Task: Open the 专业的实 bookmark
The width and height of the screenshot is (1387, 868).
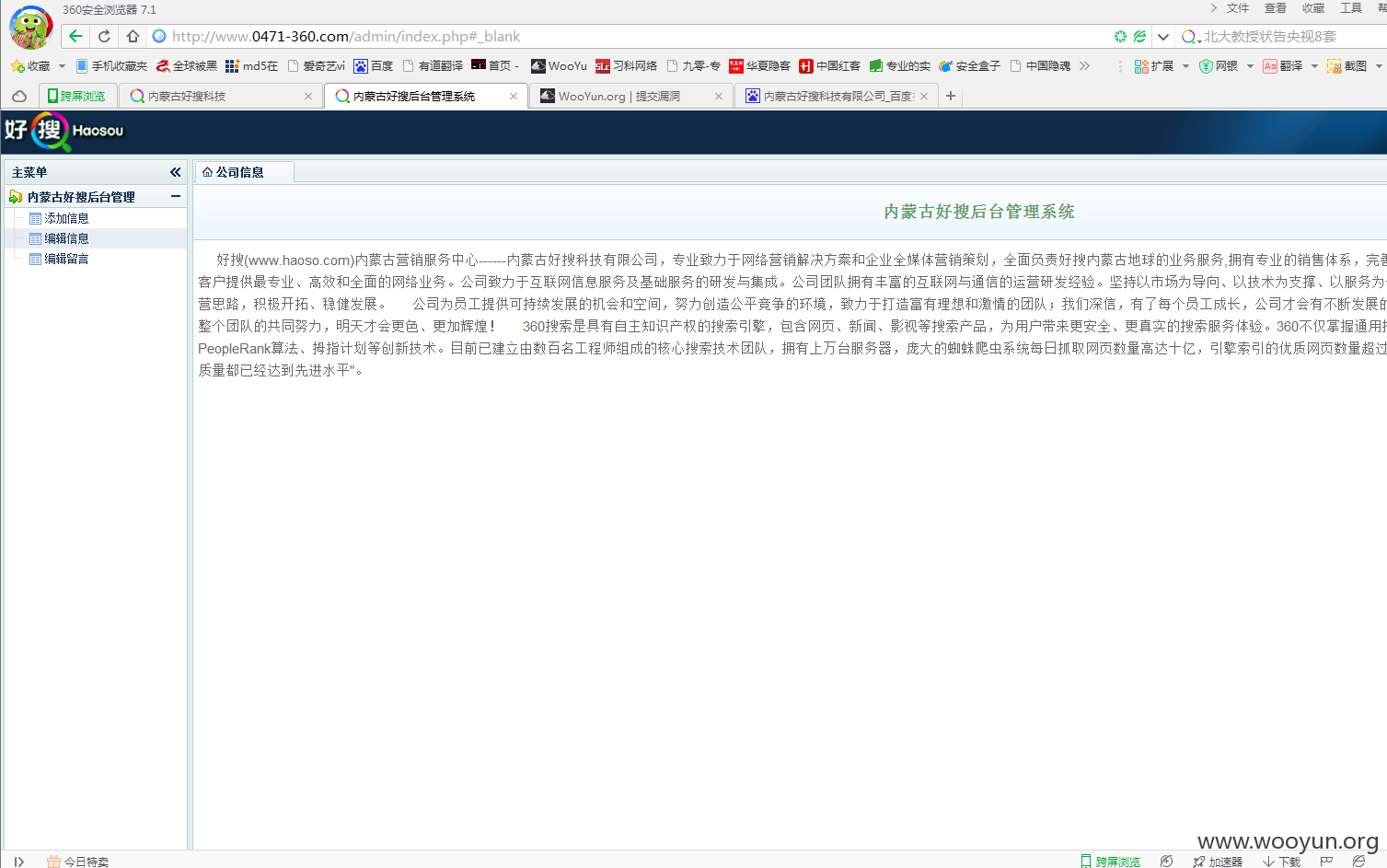Action: 900,66
